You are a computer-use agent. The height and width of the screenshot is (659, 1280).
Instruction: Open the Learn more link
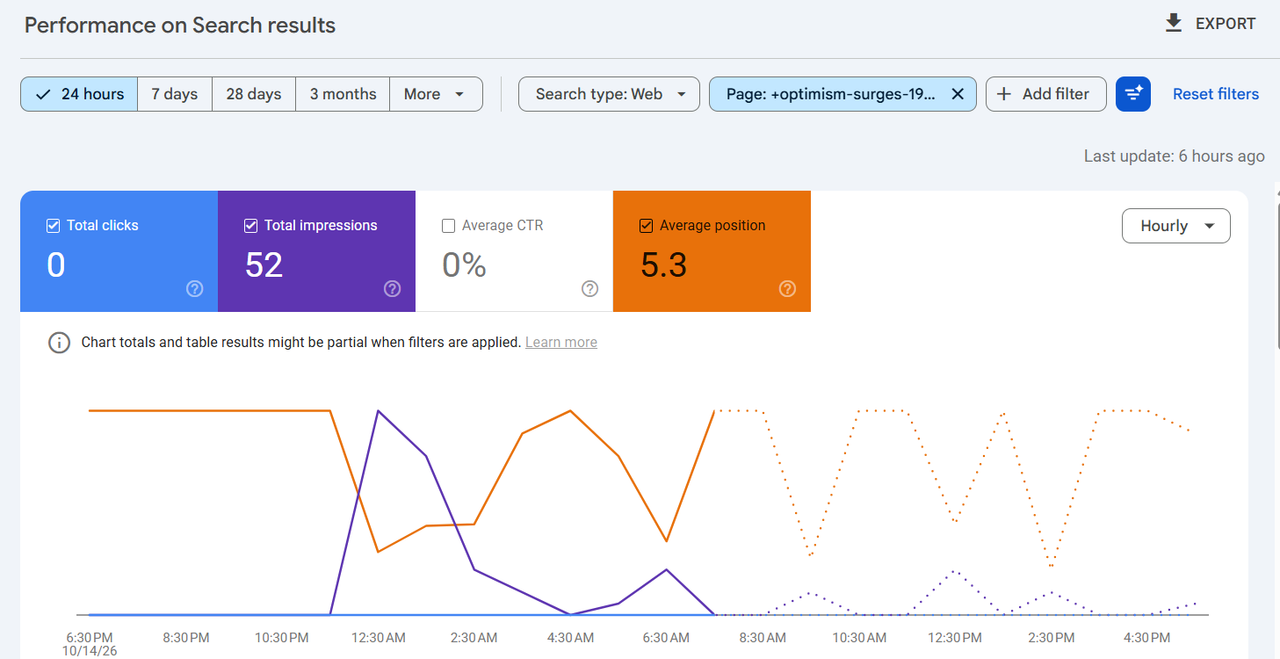pyautogui.click(x=561, y=342)
